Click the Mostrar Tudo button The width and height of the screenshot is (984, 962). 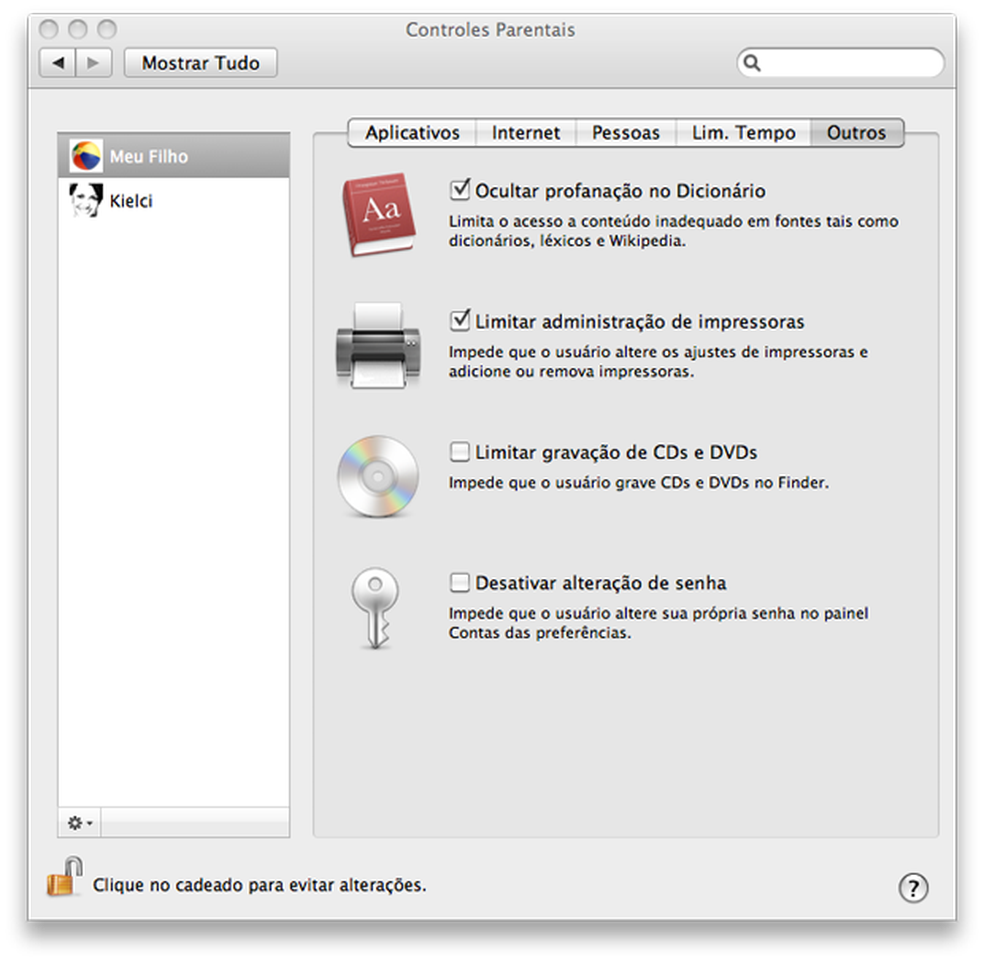coord(201,63)
